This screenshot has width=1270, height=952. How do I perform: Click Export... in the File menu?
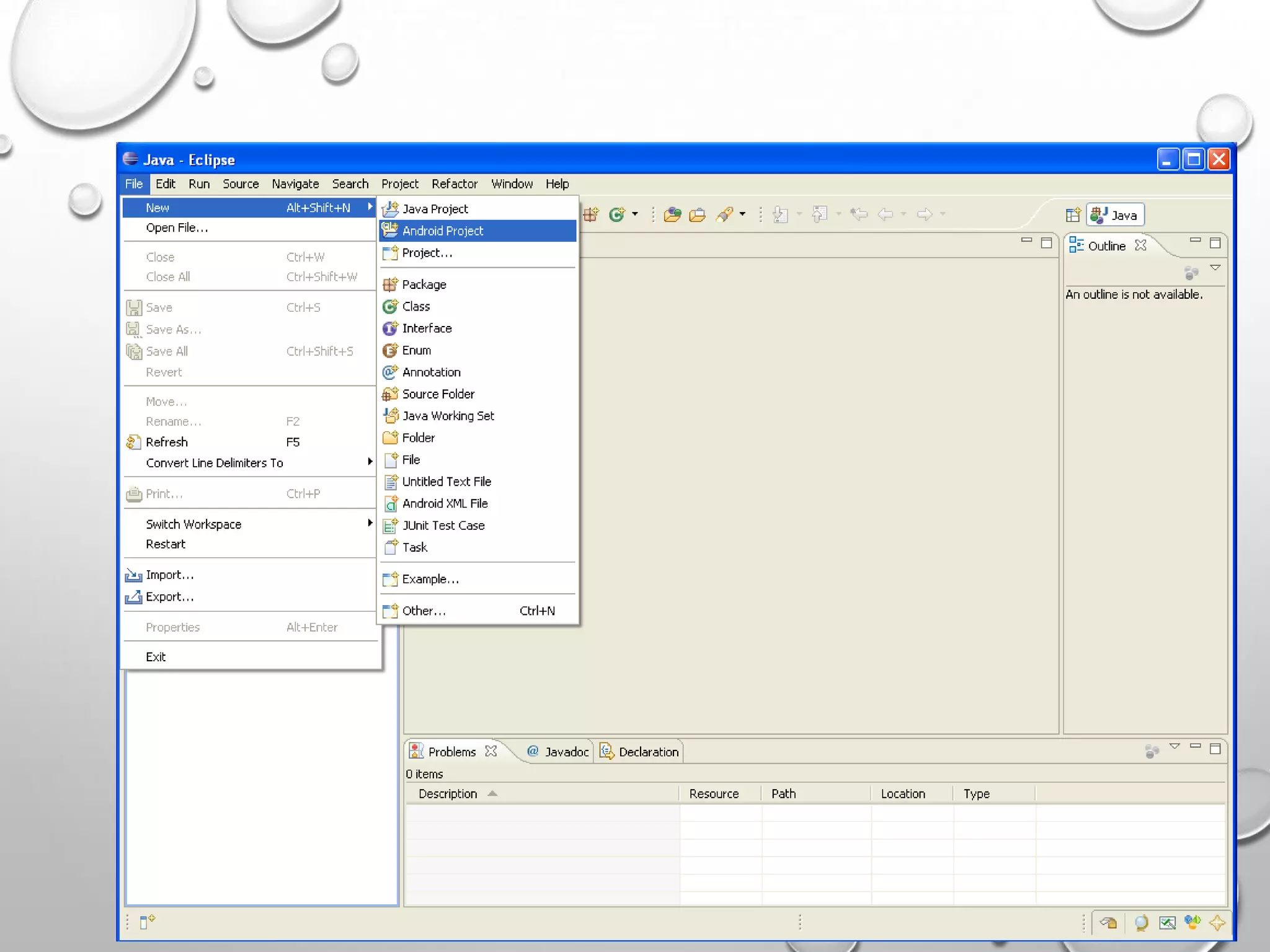click(249, 597)
